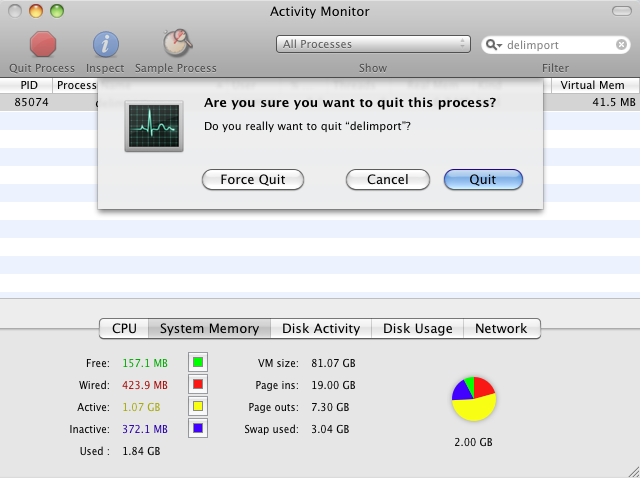This screenshot has width=640, height=478.
Task: Click the 1.07 GB active value
Action: (141, 407)
